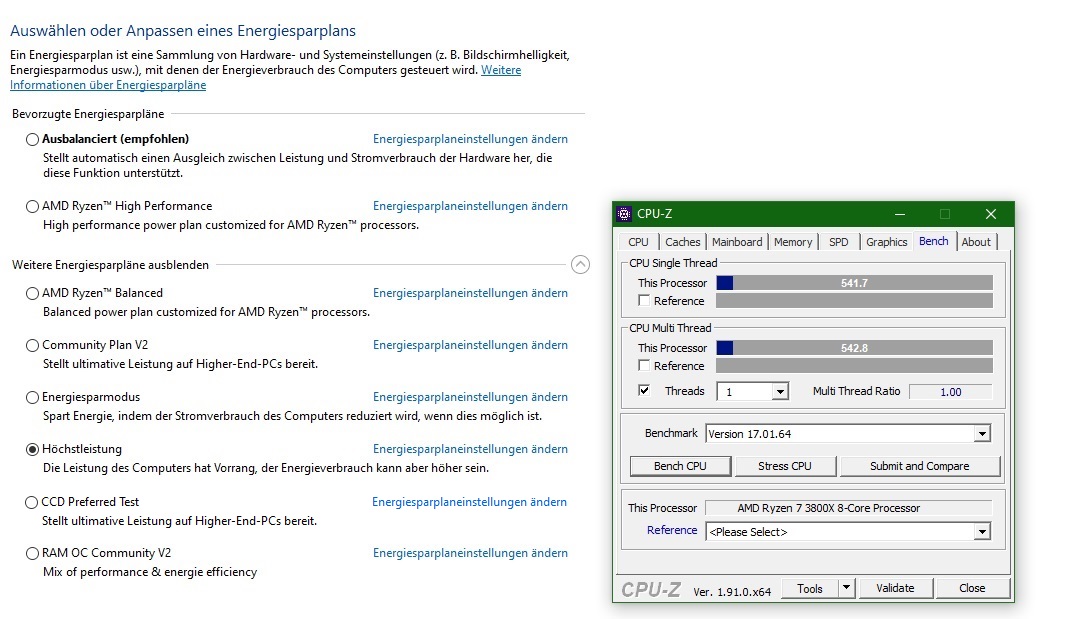This screenshot has height=619, width=1089.
Task: Change settings for Energiesparmodus
Action: (x=470, y=397)
